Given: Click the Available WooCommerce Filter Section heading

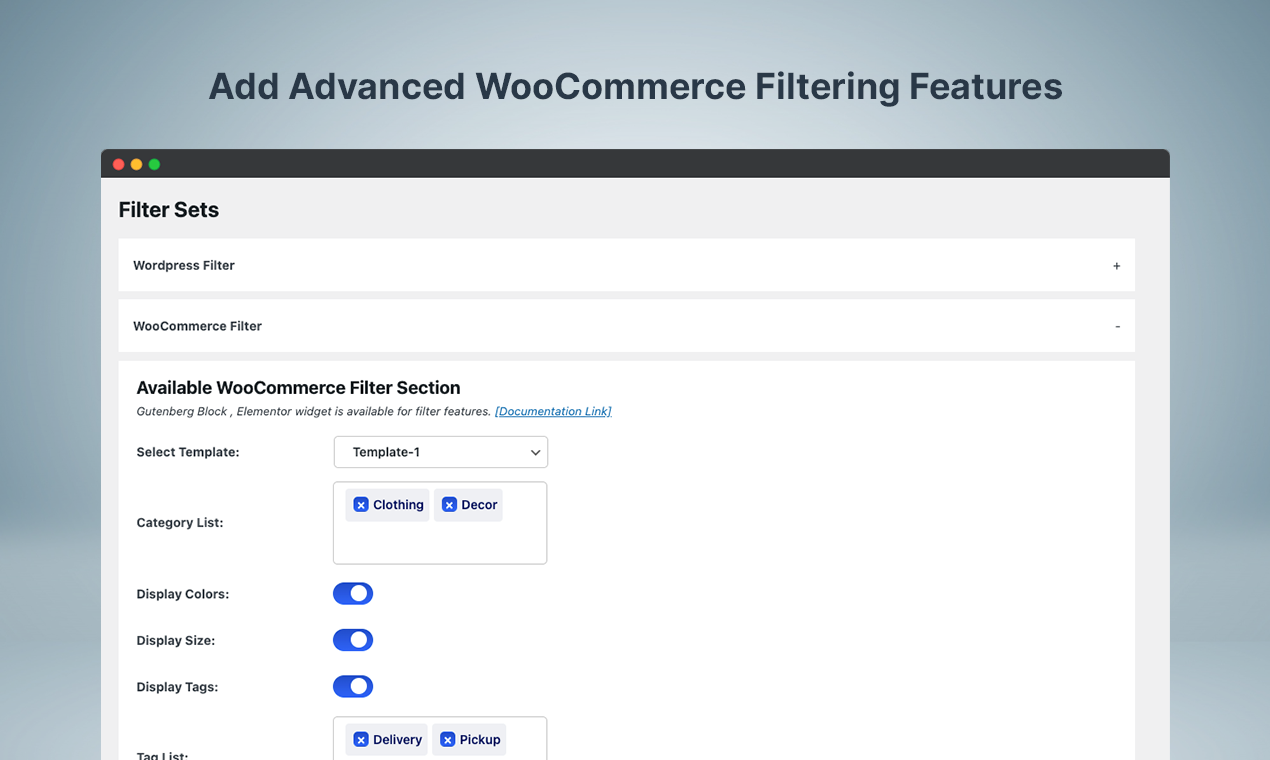Looking at the screenshot, I should click(298, 388).
